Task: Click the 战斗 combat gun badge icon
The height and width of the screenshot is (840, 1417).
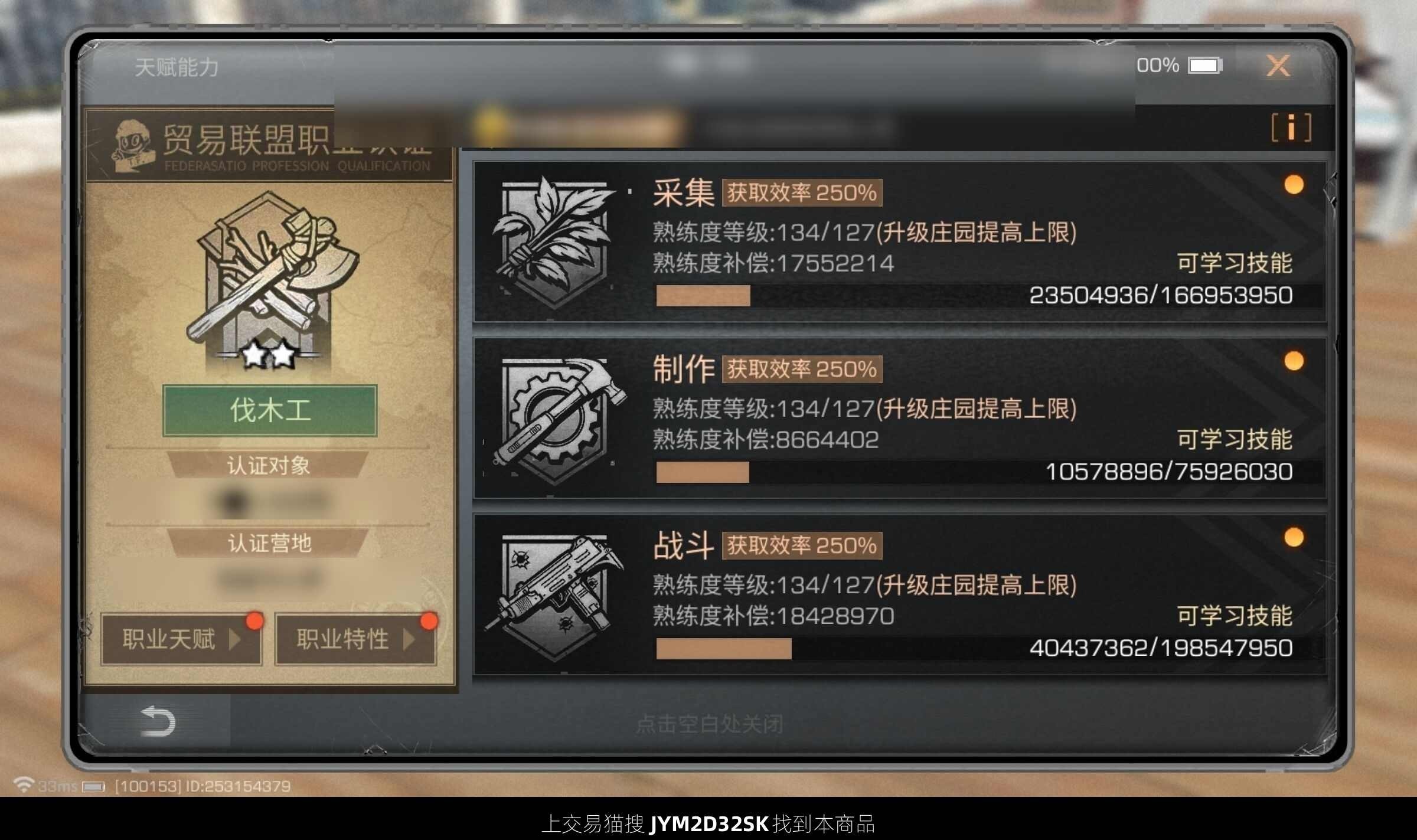Action: tap(554, 596)
